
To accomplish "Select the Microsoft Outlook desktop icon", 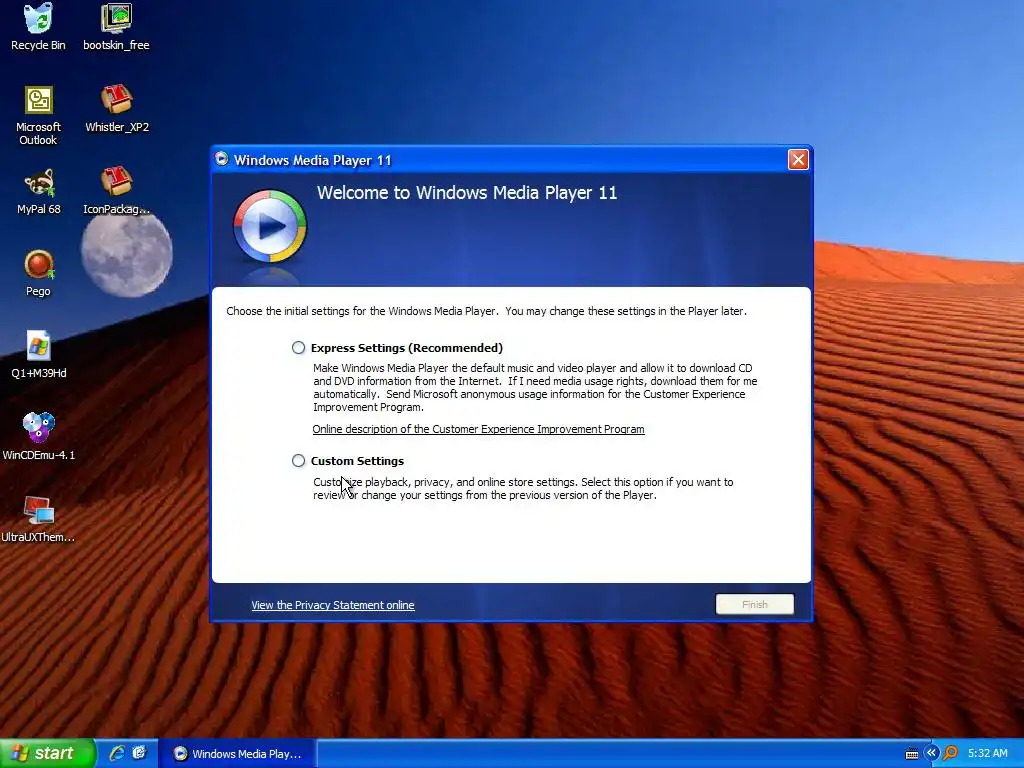I will point(39,116).
